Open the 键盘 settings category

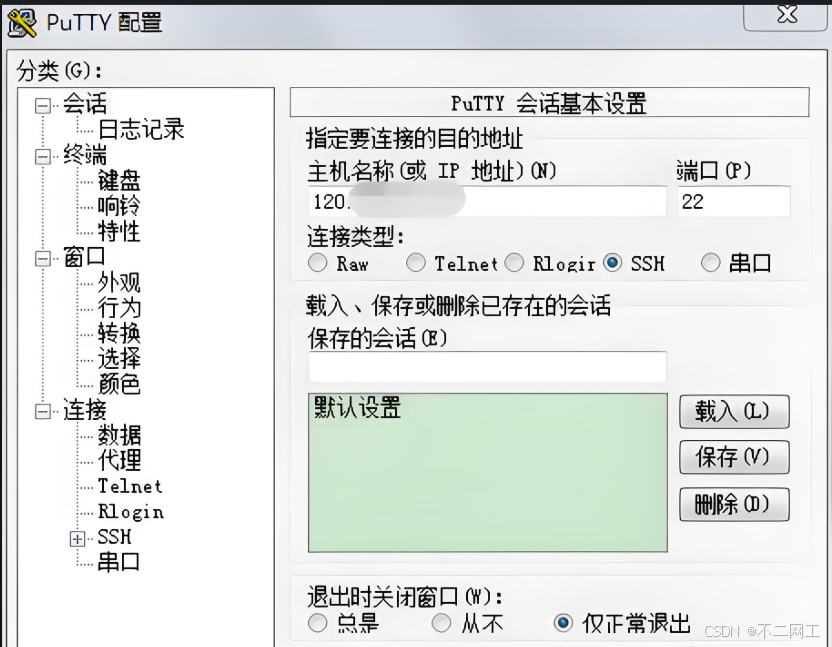click(x=119, y=180)
